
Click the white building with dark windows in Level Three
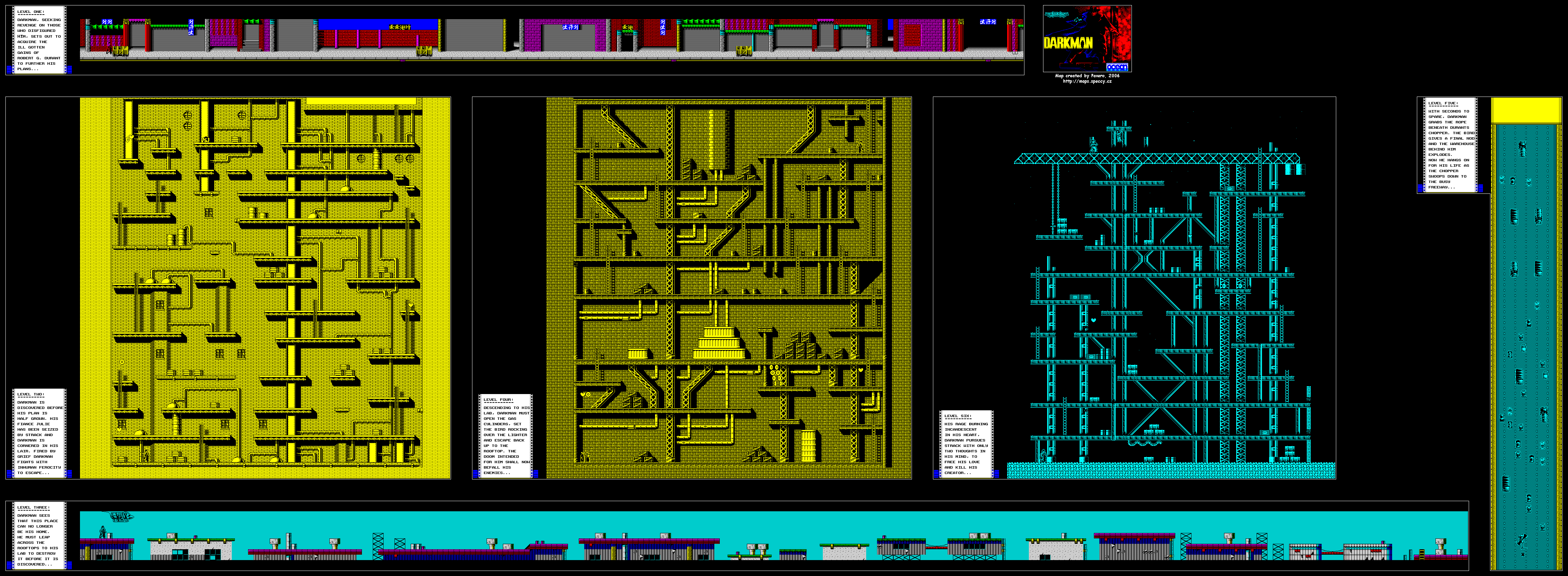pyautogui.click(x=191, y=550)
